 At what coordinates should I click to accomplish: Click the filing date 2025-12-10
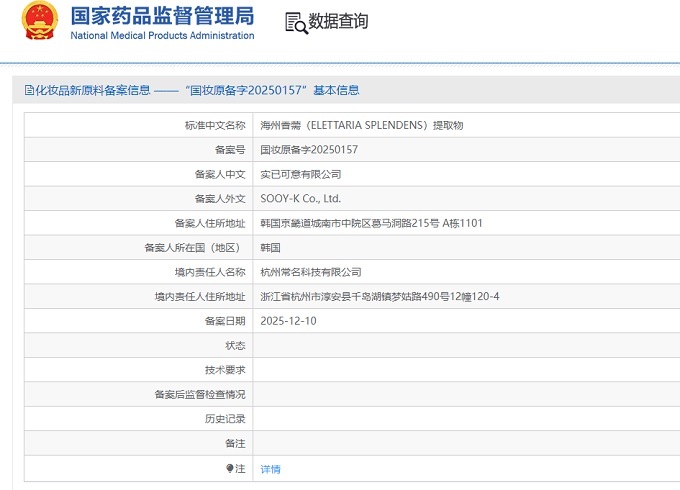[x=288, y=321]
